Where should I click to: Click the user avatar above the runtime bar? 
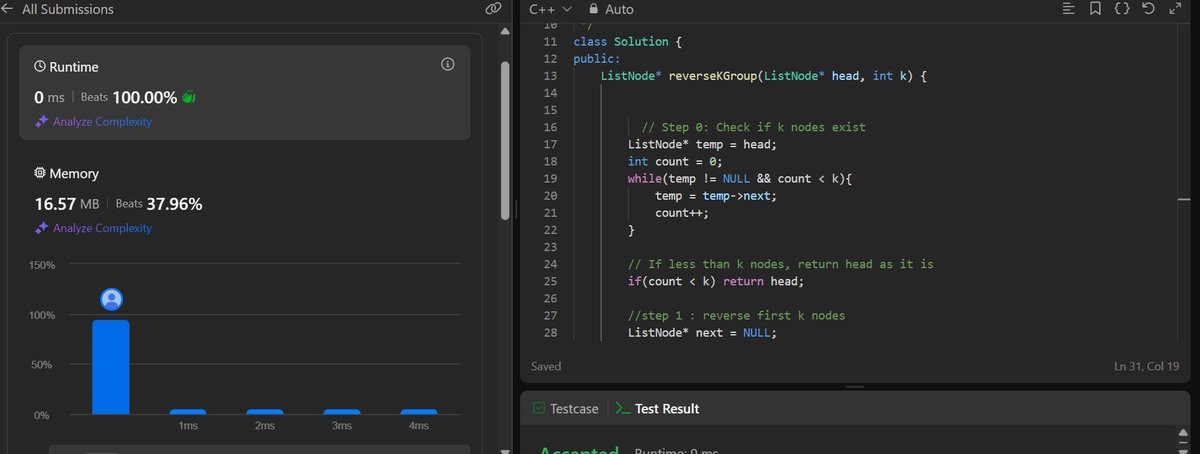tap(112, 299)
